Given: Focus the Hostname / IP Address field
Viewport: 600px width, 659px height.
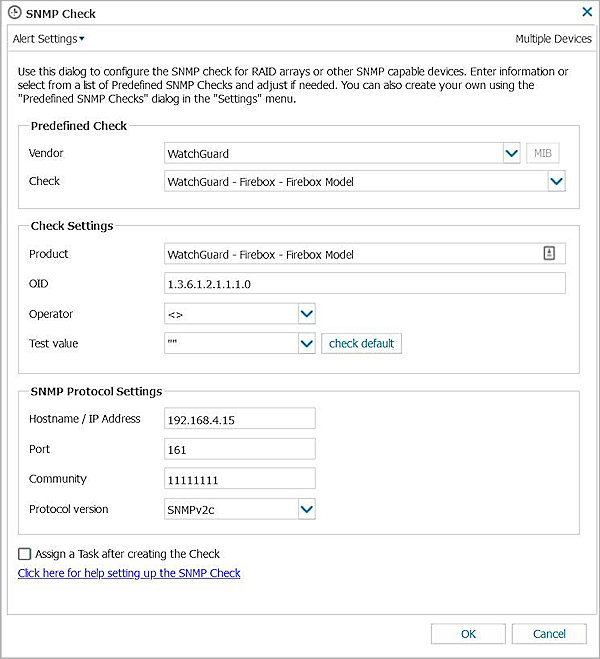Looking at the screenshot, I should [240, 419].
